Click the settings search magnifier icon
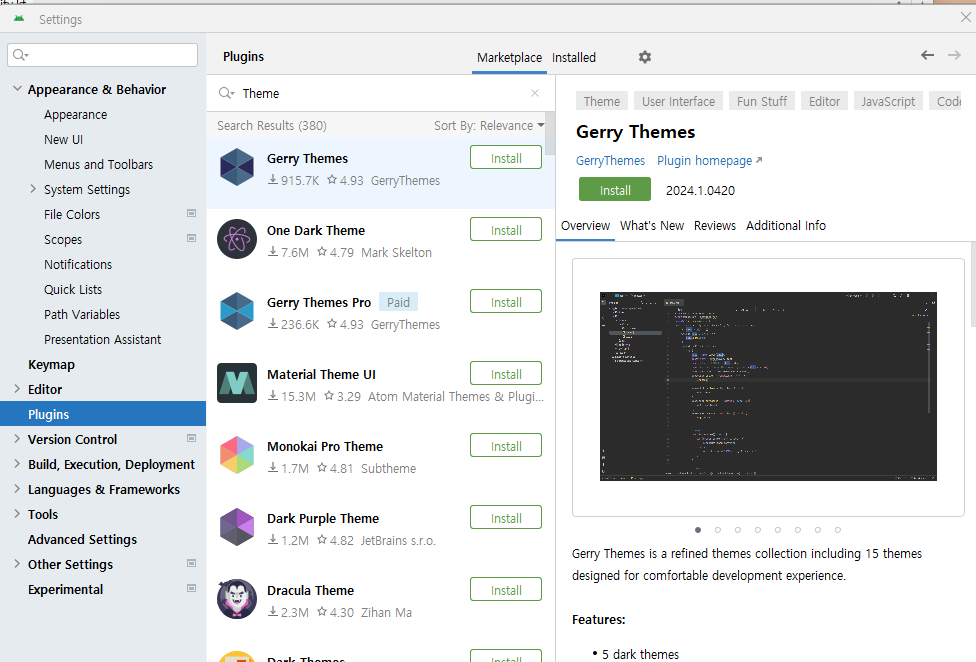Screen dimensions: 976x662 point(21,55)
